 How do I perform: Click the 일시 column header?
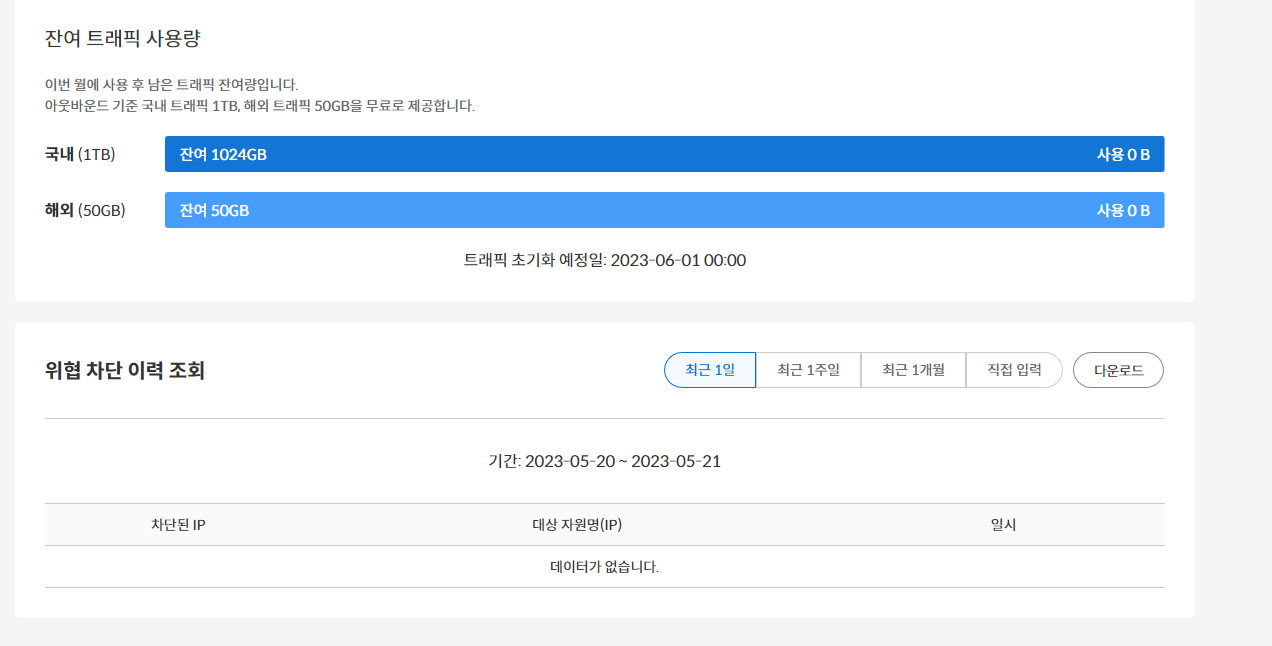(1003, 525)
